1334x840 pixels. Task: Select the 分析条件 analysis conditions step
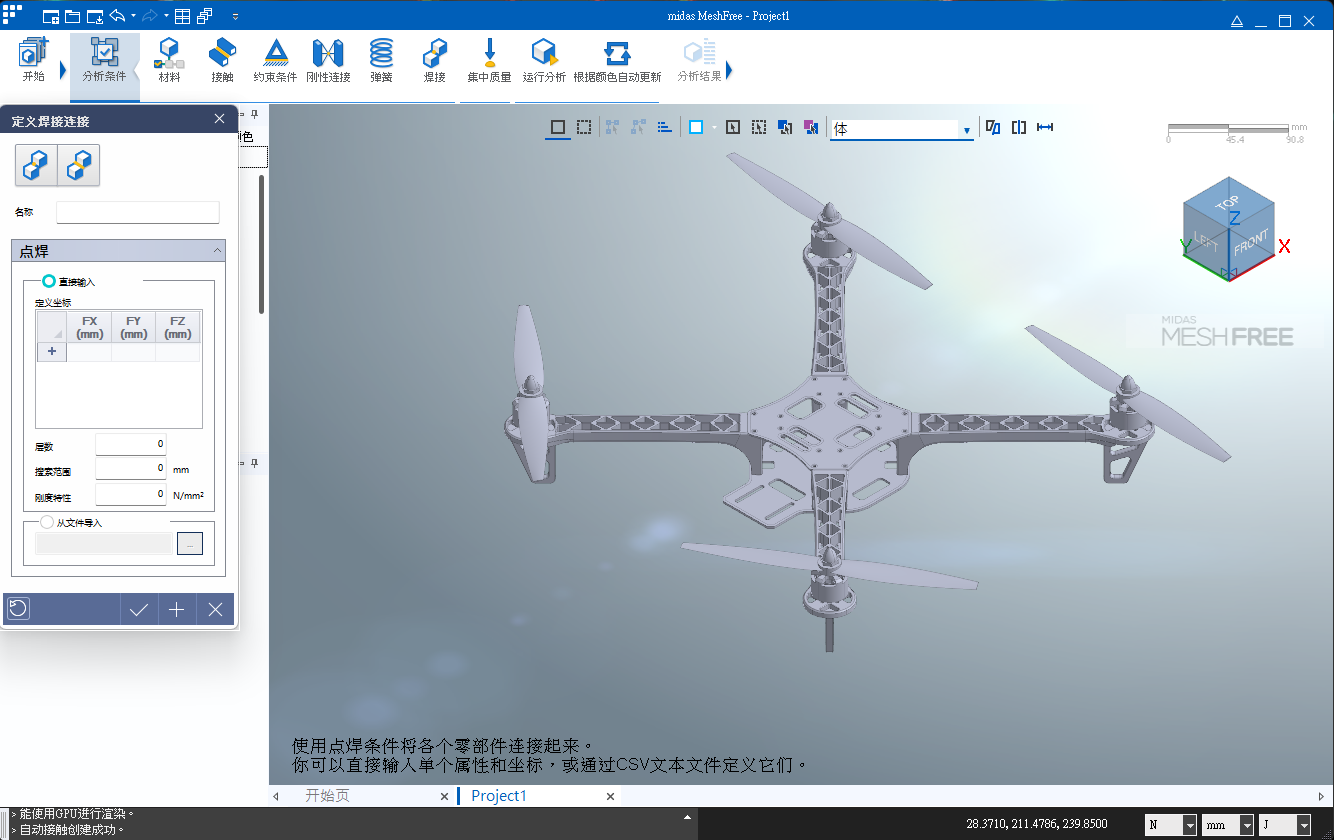pos(104,59)
